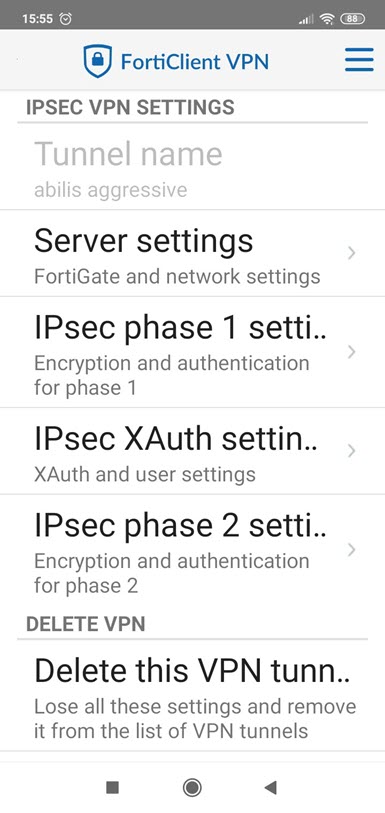Viewport: 385px width, 813px height.
Task: Open IPsec XAuth settings entry
Action: click(x=192, y=451)
